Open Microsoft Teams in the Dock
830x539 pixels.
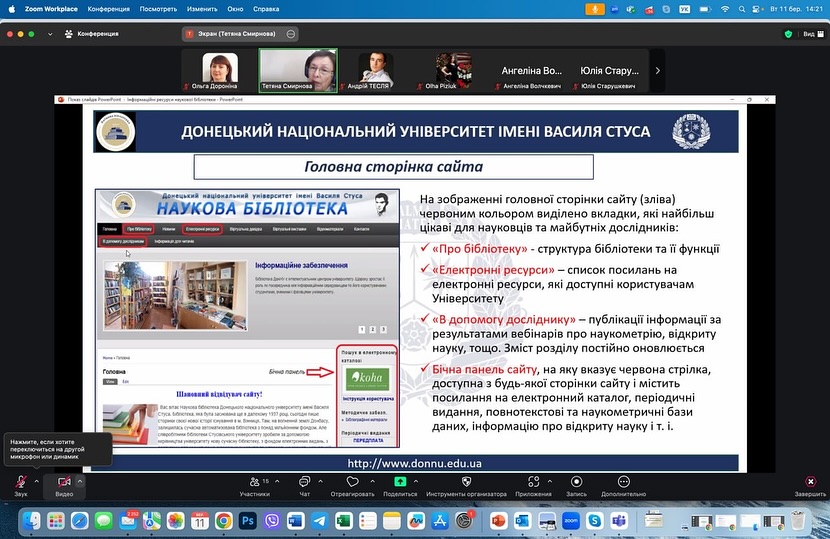coord(619,521)
